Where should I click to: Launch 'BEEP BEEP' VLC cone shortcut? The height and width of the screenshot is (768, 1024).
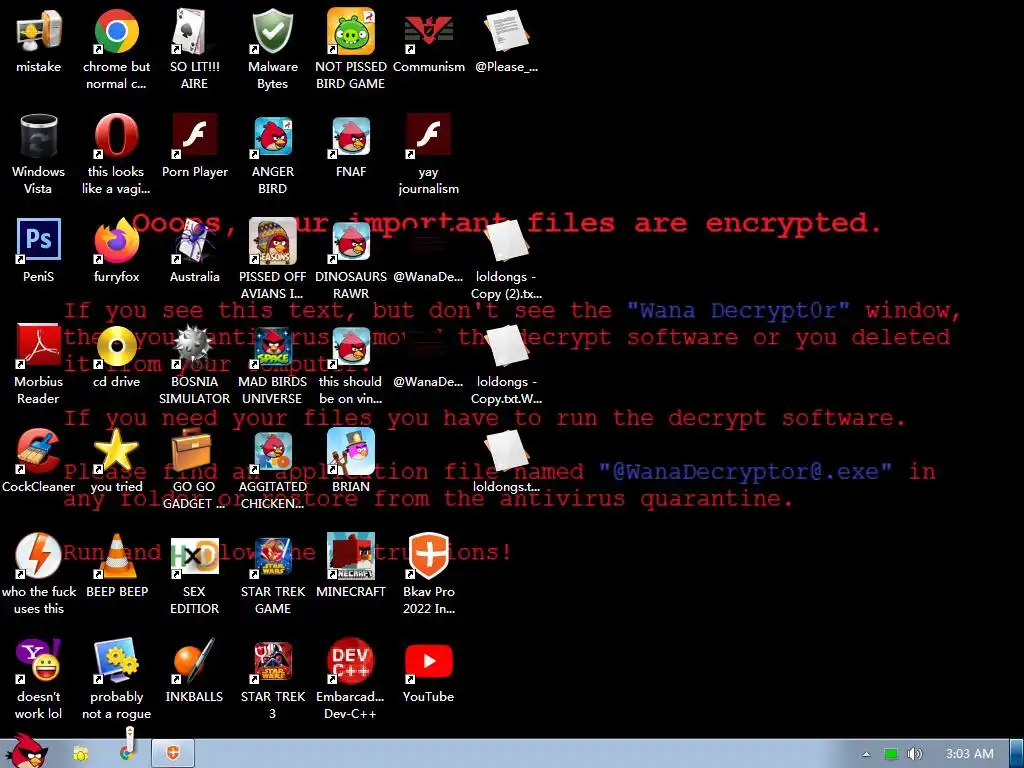tap(116, 556)
